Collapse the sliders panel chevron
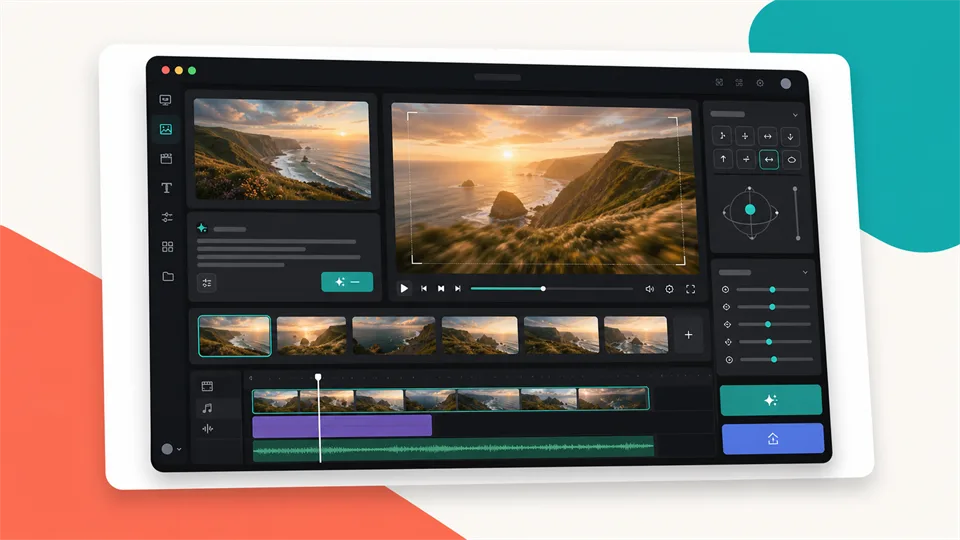Screen dimensions: 960x540 point(805,272)
